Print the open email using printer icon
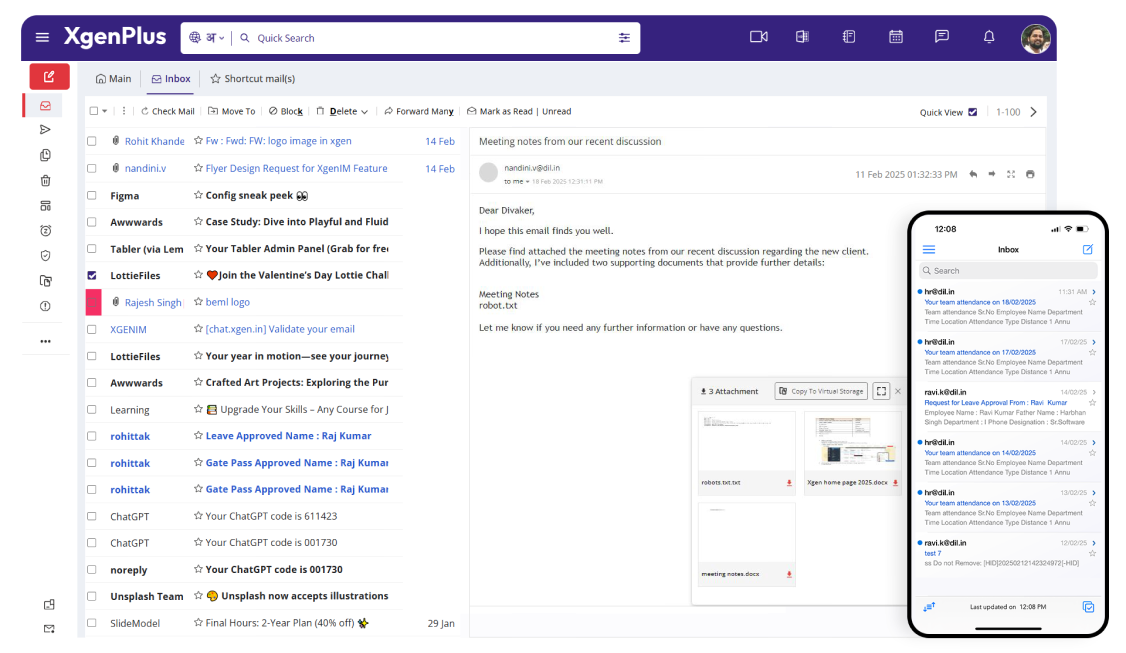Screen dimensions: 1126x653 tap(1031, 173)
